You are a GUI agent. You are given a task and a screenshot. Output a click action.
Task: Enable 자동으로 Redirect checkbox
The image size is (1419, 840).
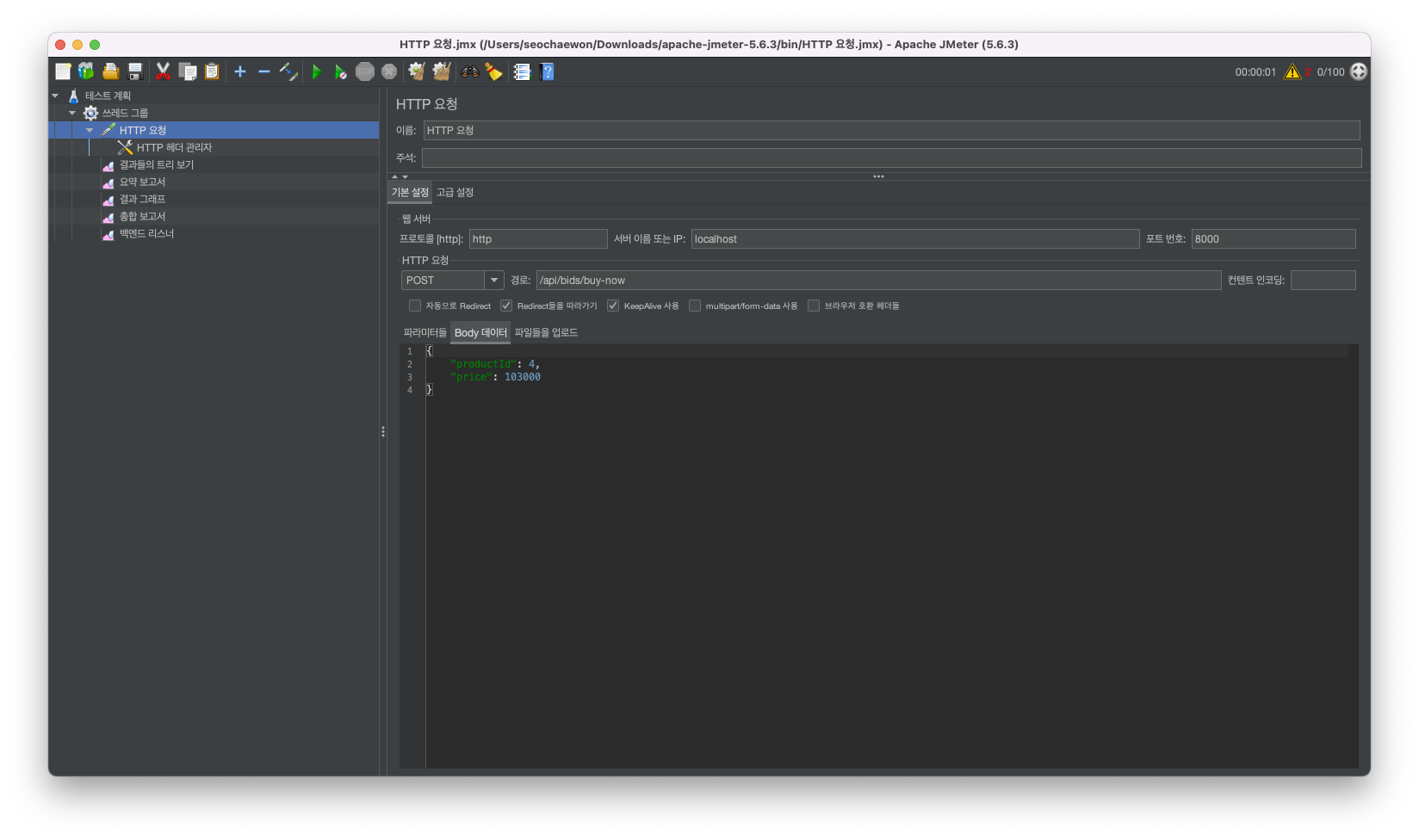coord(415,306)
